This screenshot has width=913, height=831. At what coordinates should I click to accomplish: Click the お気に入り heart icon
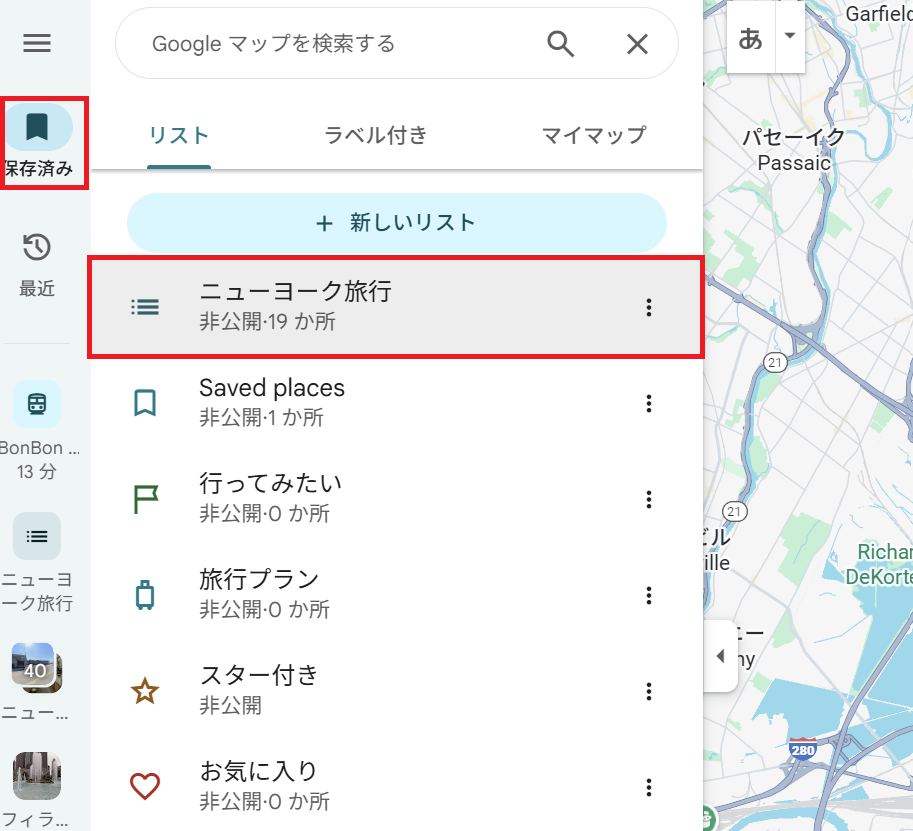click(x=145, y=786)
